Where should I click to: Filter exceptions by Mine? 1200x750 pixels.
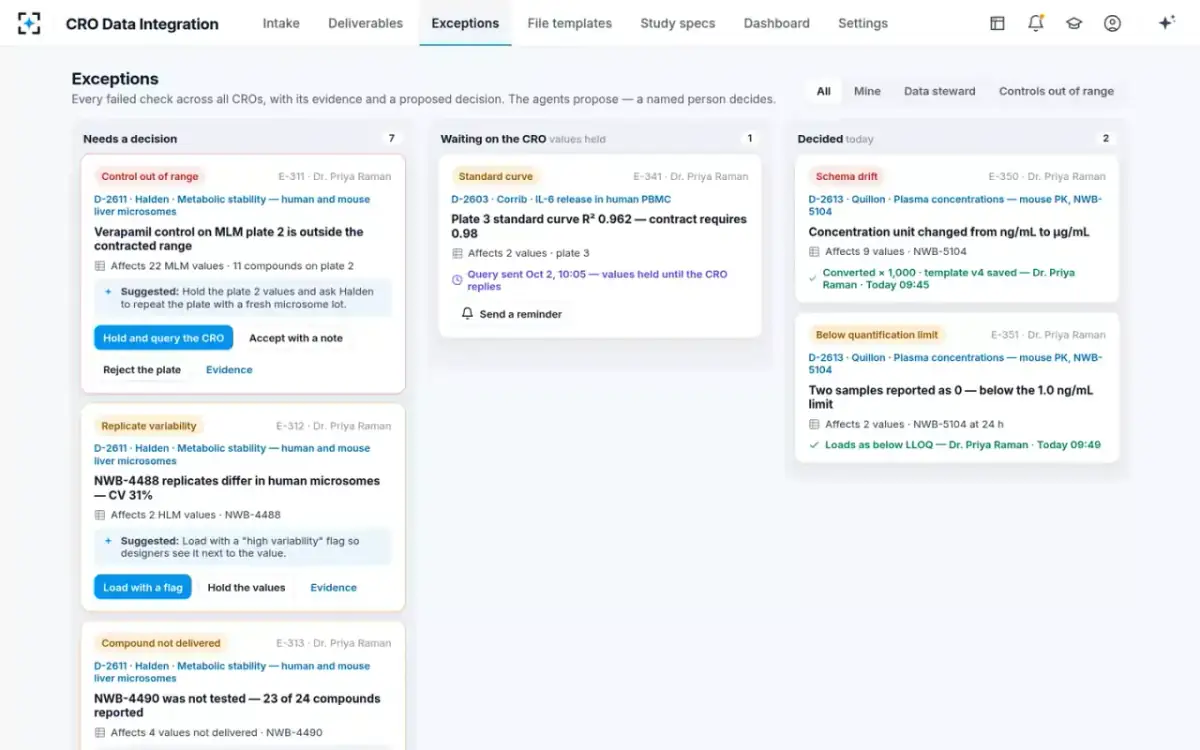867,91
